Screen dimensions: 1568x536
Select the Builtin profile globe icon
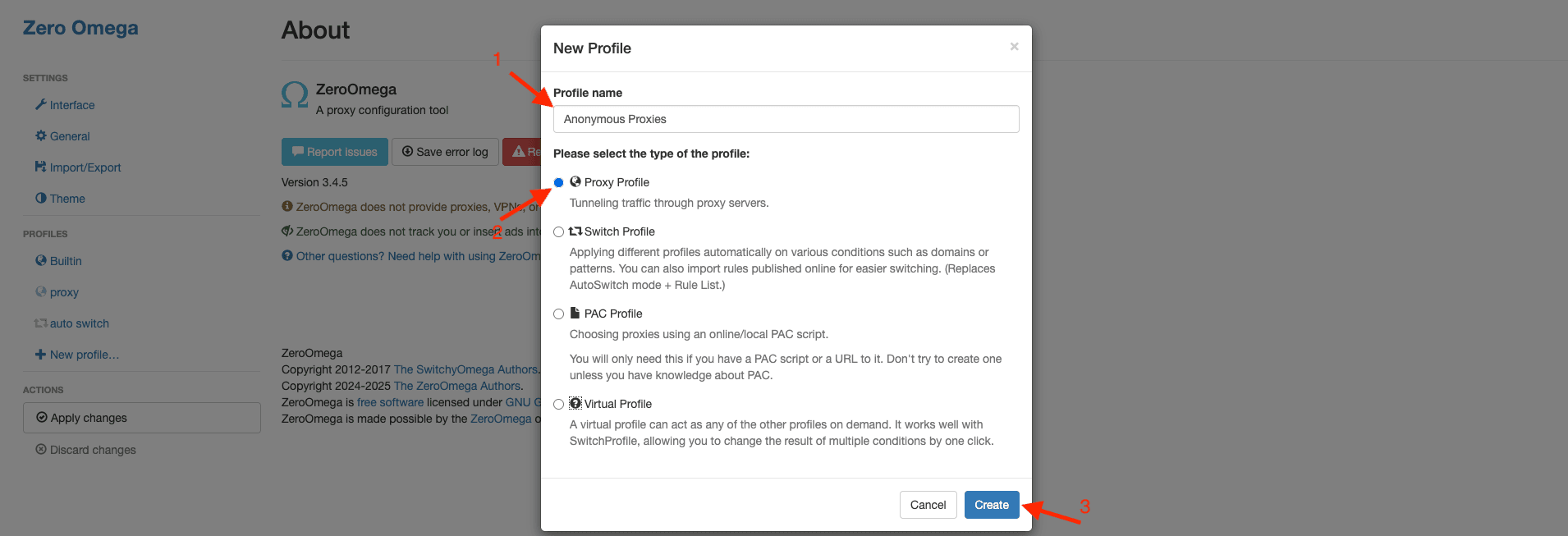pyautogui.click(x=39, y=261)
